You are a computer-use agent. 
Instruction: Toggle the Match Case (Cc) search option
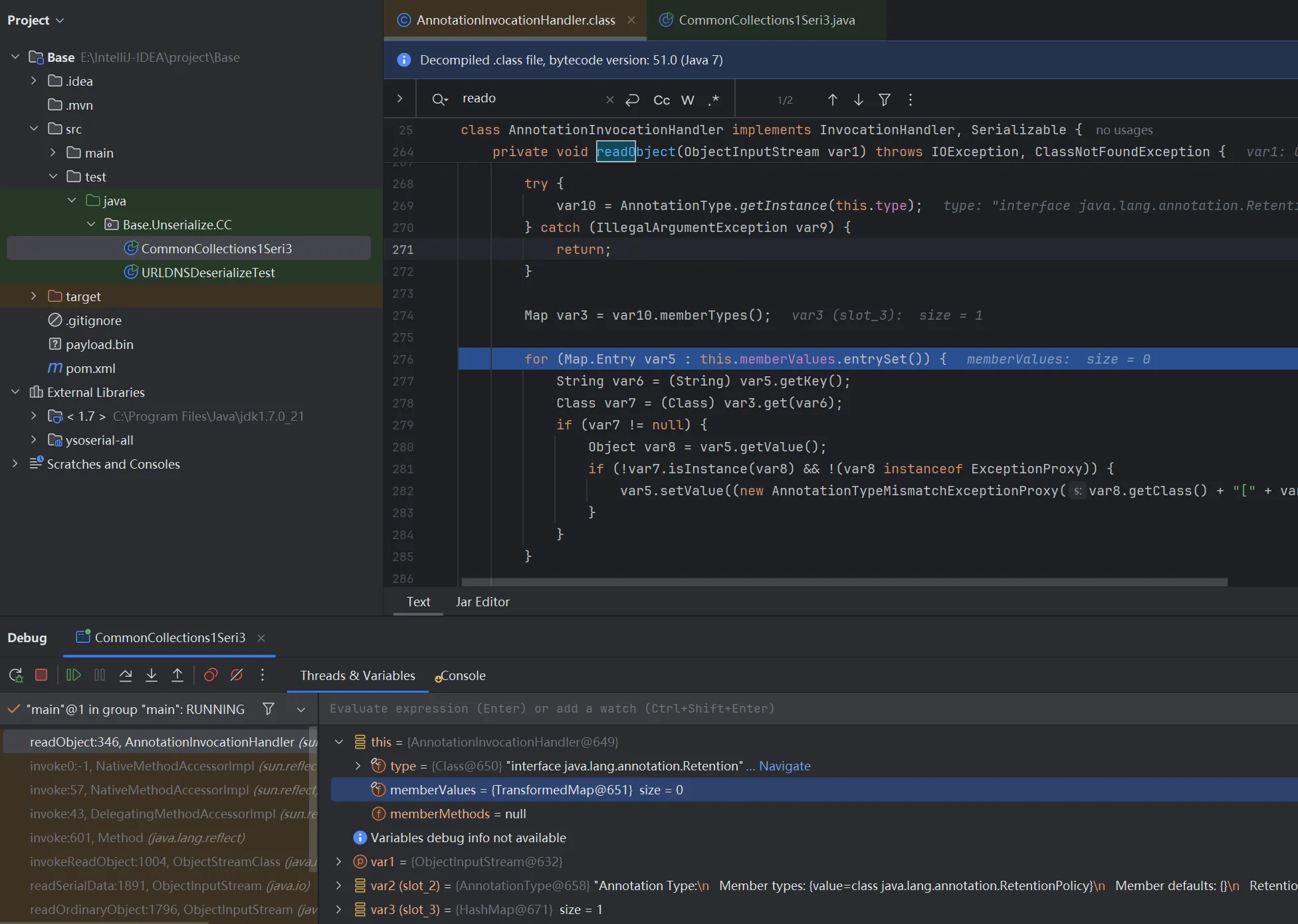pos(661,100)
